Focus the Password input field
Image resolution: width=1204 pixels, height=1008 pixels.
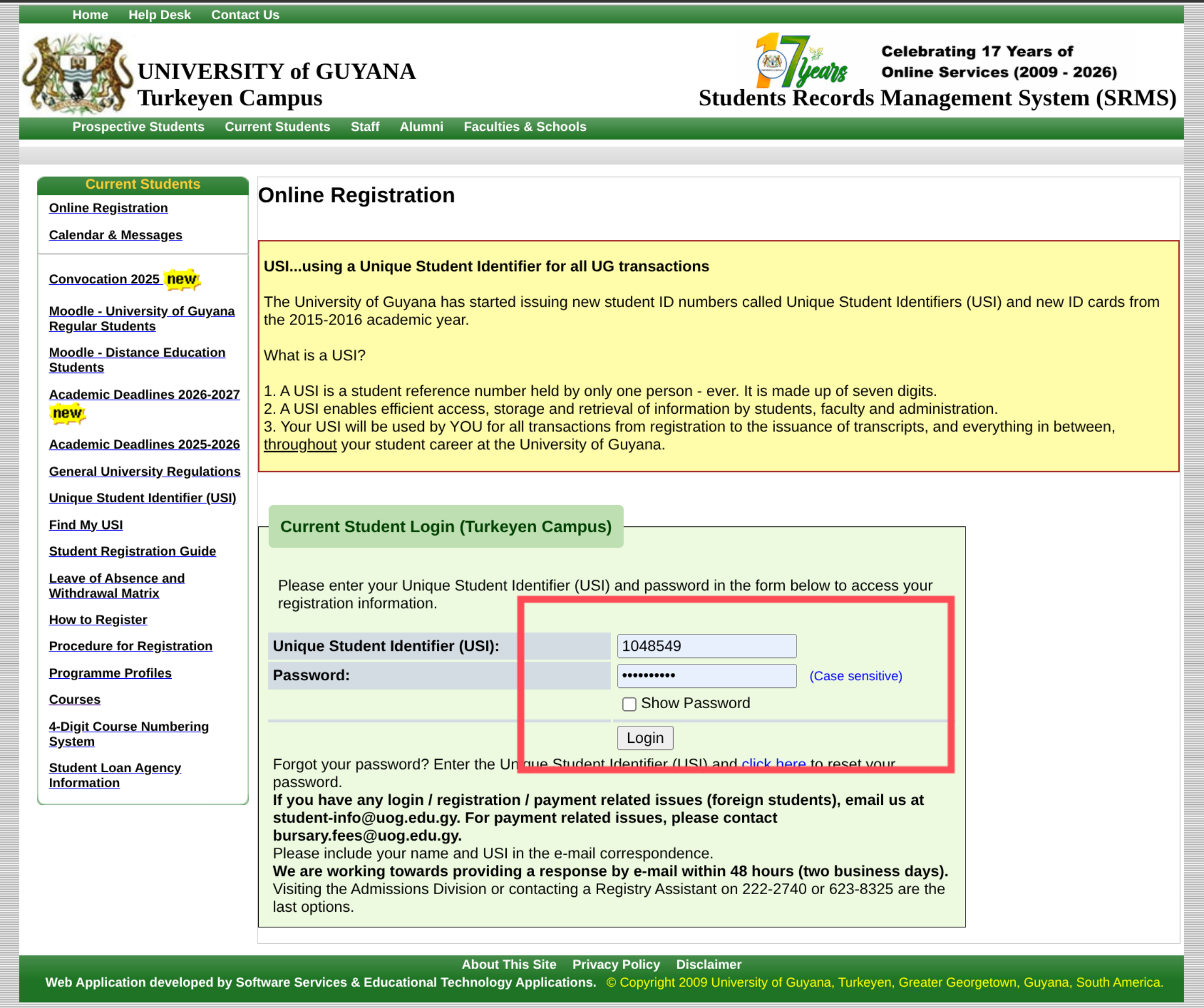tap(706, 676)
